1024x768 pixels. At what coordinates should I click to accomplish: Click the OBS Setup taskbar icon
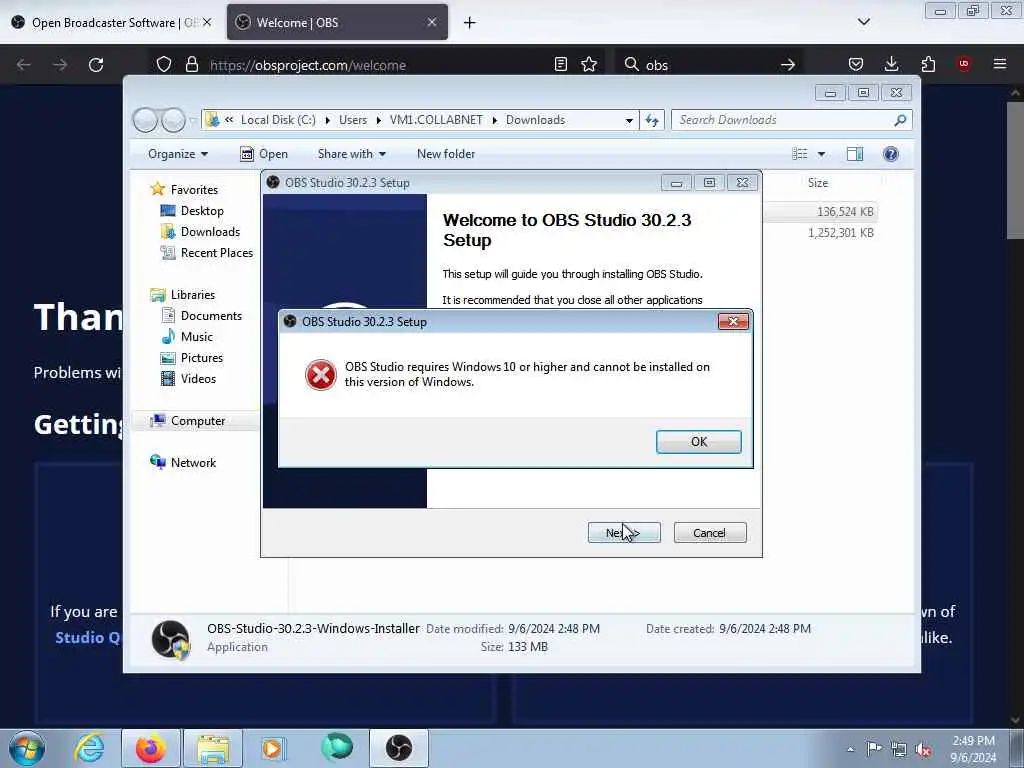(399, 748)
